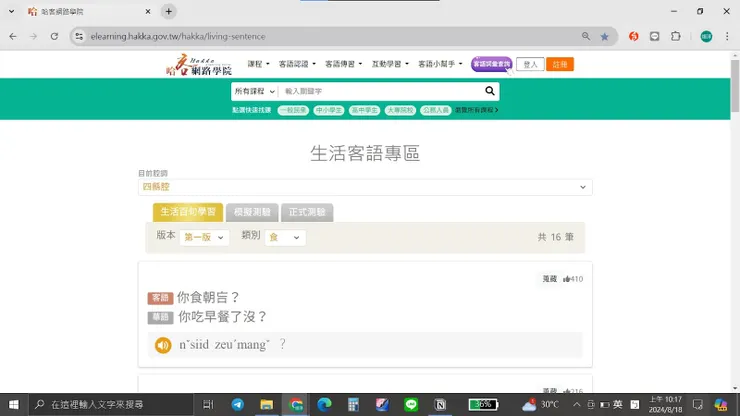Click the 哈客網路學院 site logo
The height and width of the screenshot is (416, 740).
(199, 64)
